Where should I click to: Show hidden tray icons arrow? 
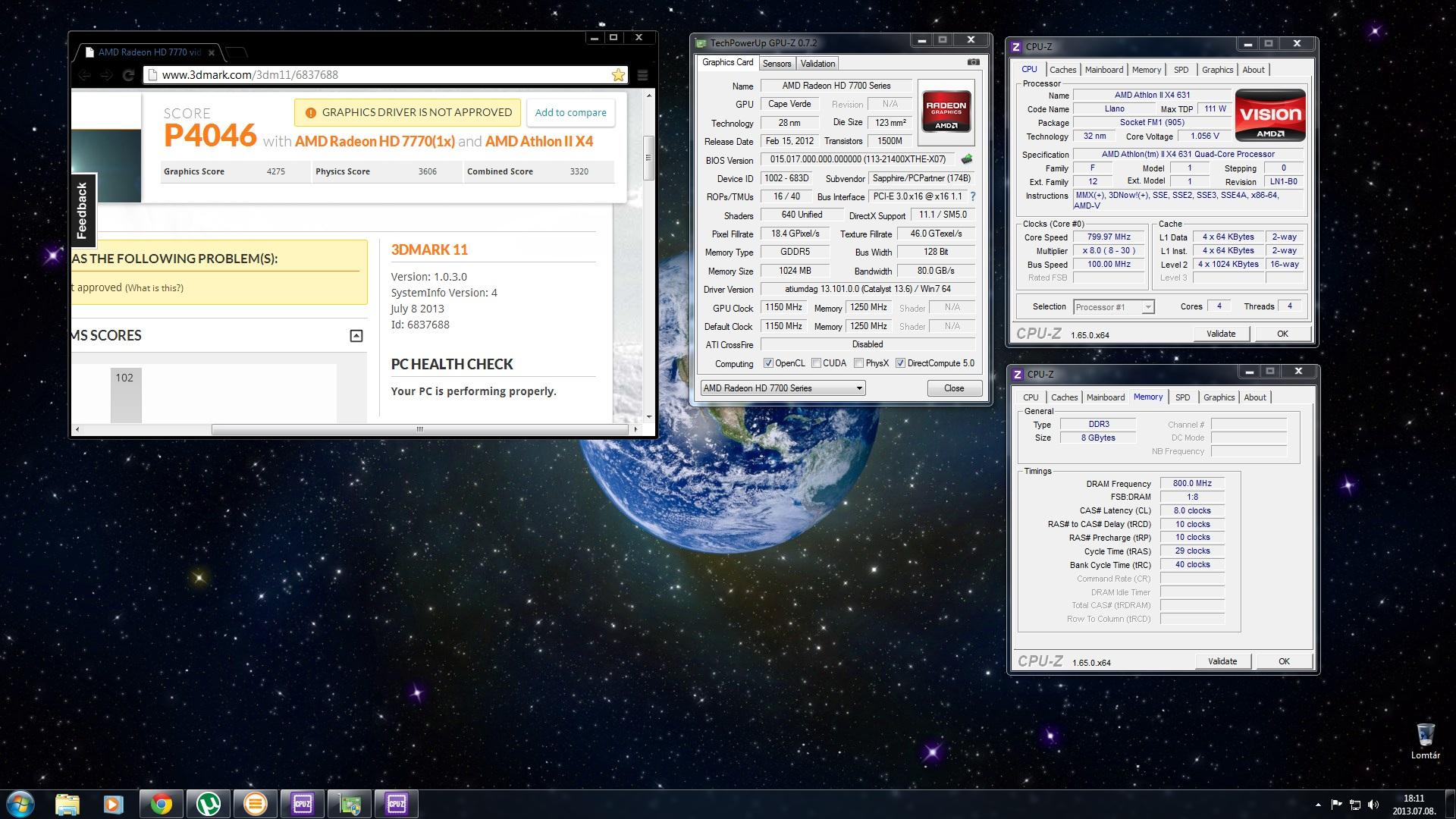coord(1318,805)
